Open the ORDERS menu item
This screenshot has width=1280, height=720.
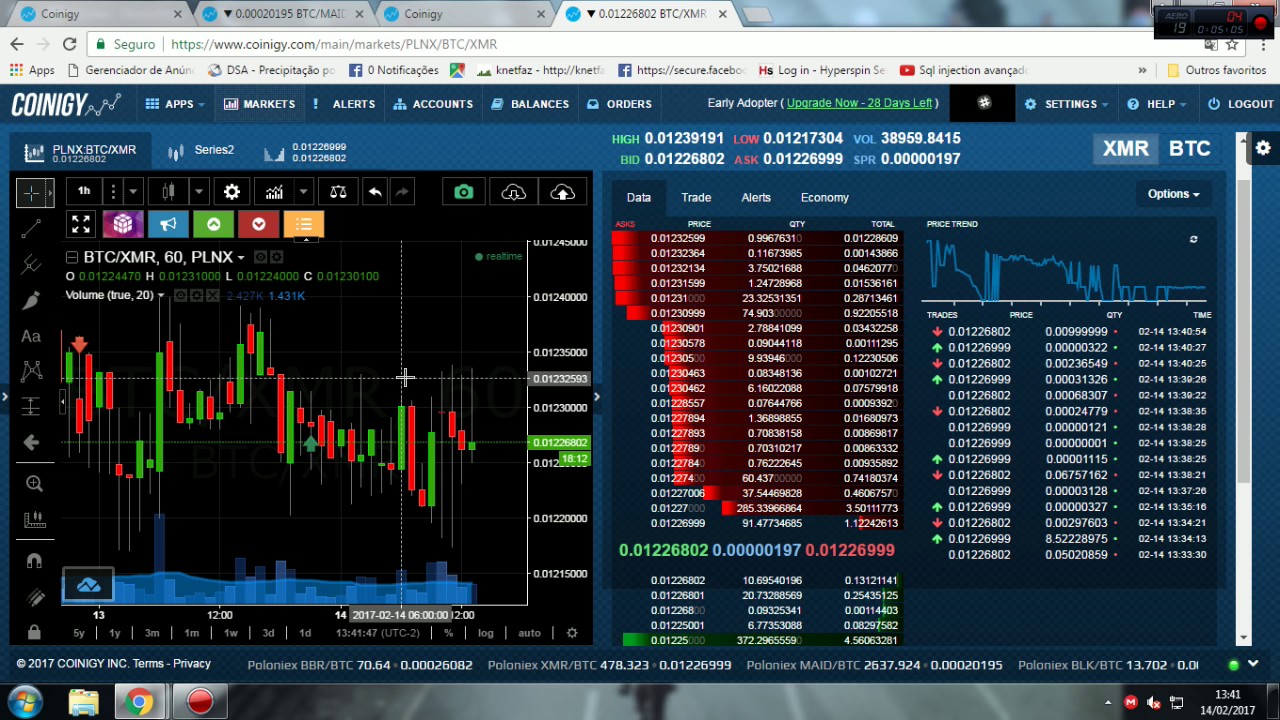click(619, 104)
